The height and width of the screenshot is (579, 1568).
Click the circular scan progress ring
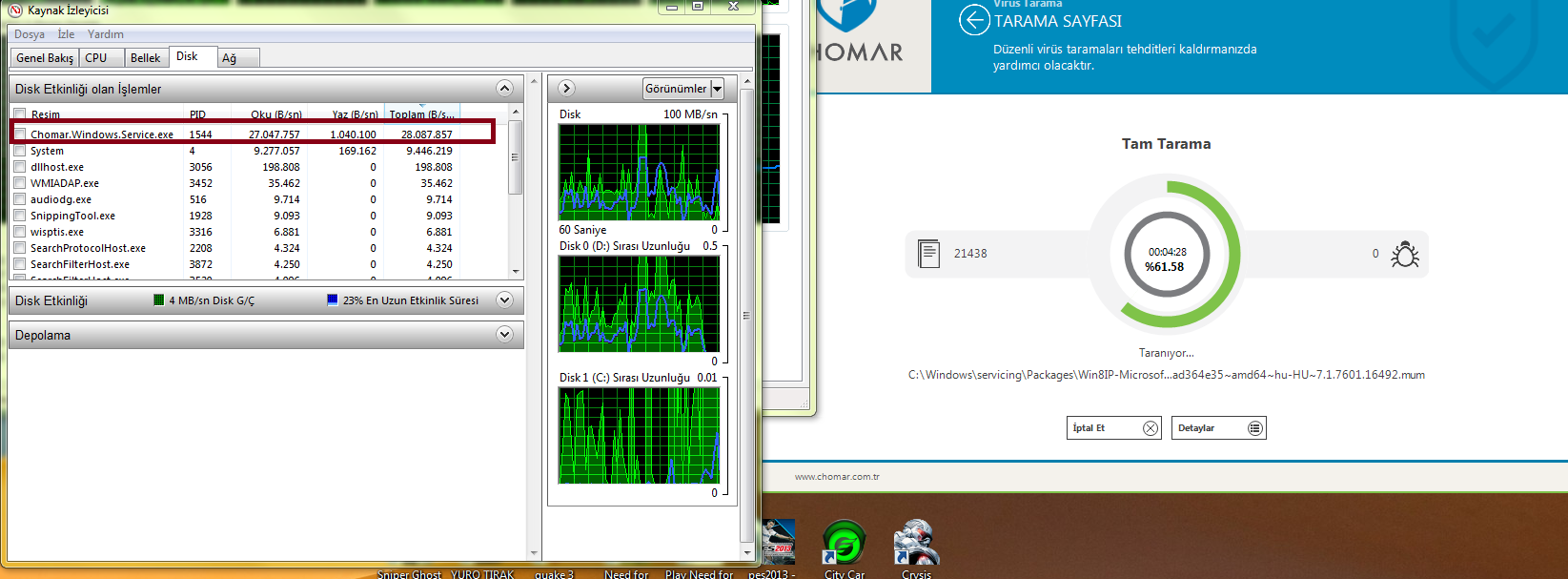(x=1166, y=253)
